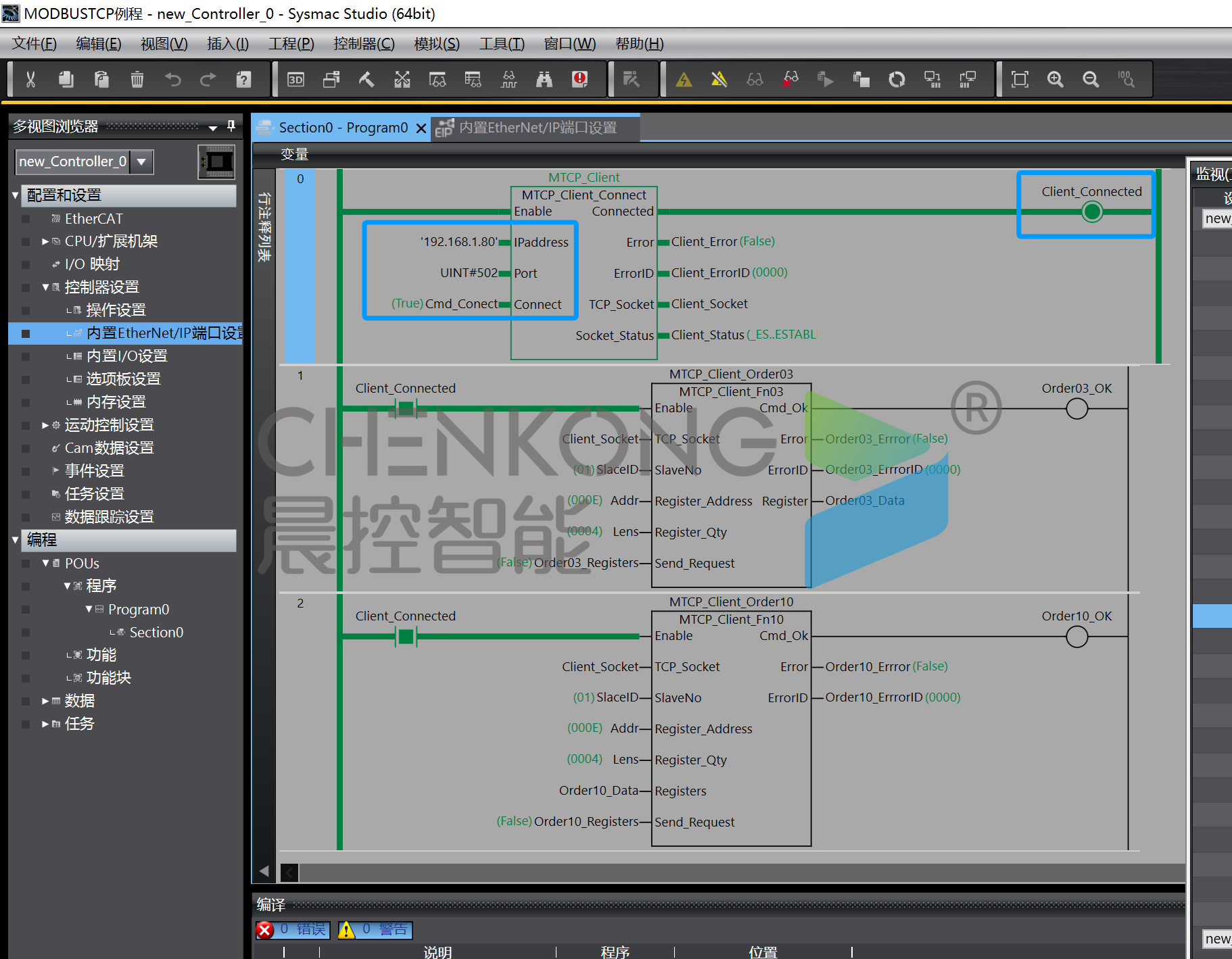Click the 行注释列表 vertical side tab
Screen dimensions: 1232x959
point(264,227)
